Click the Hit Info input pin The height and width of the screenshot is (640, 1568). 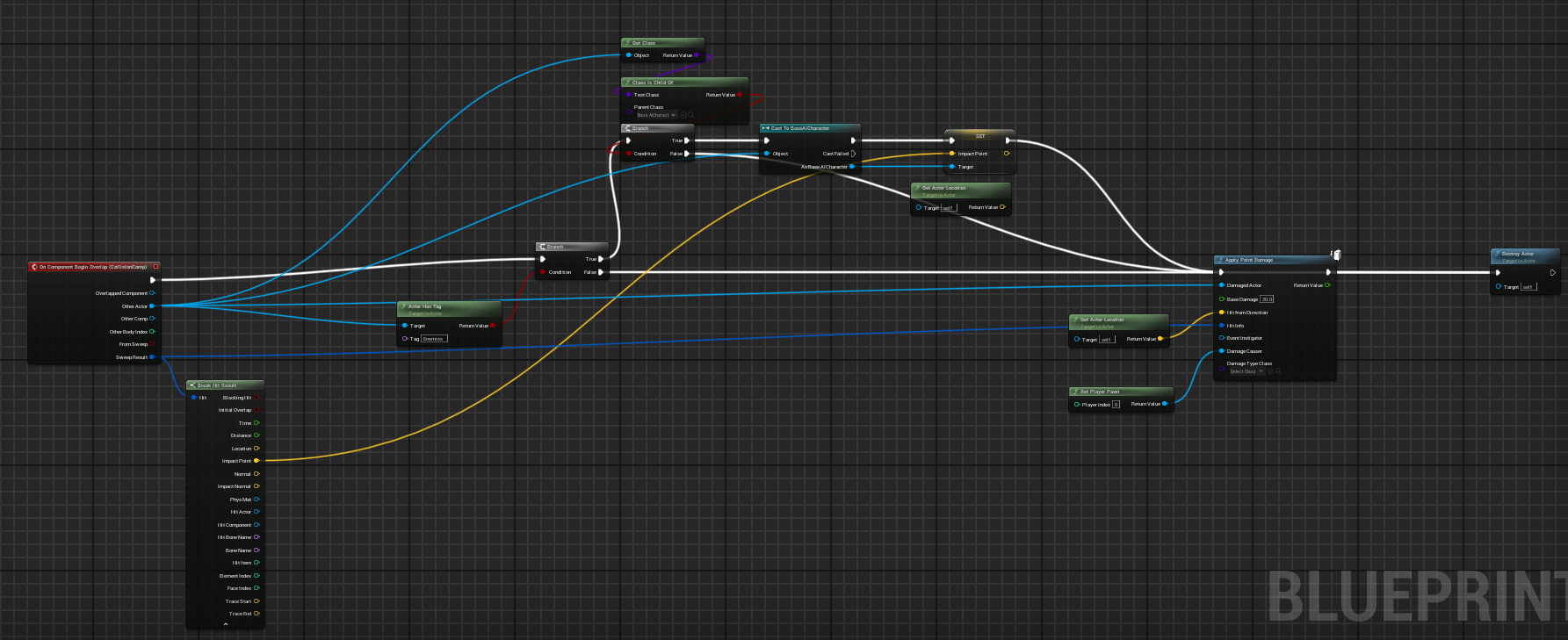[1221, 326]
